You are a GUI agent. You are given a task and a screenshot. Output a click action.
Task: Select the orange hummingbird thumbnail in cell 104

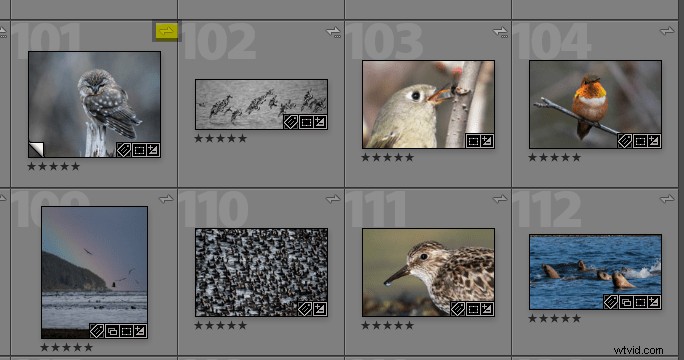pos(595,104)
